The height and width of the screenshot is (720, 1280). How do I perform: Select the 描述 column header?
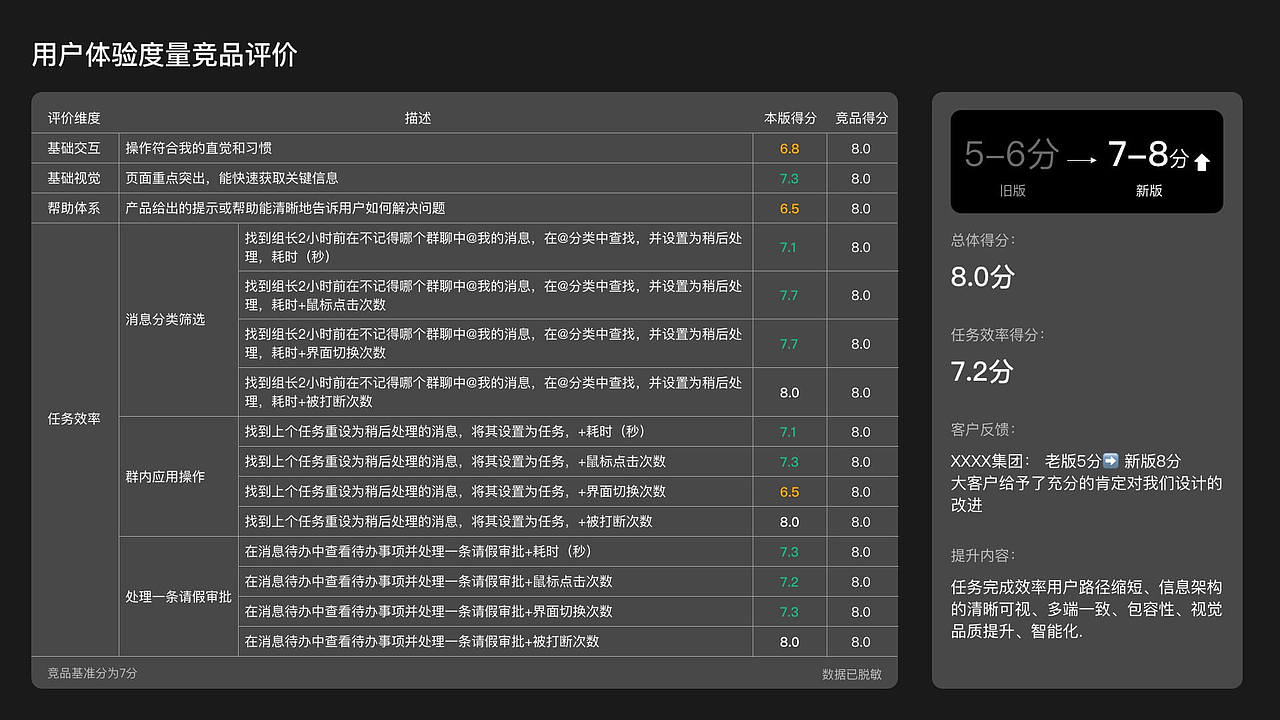418,117
